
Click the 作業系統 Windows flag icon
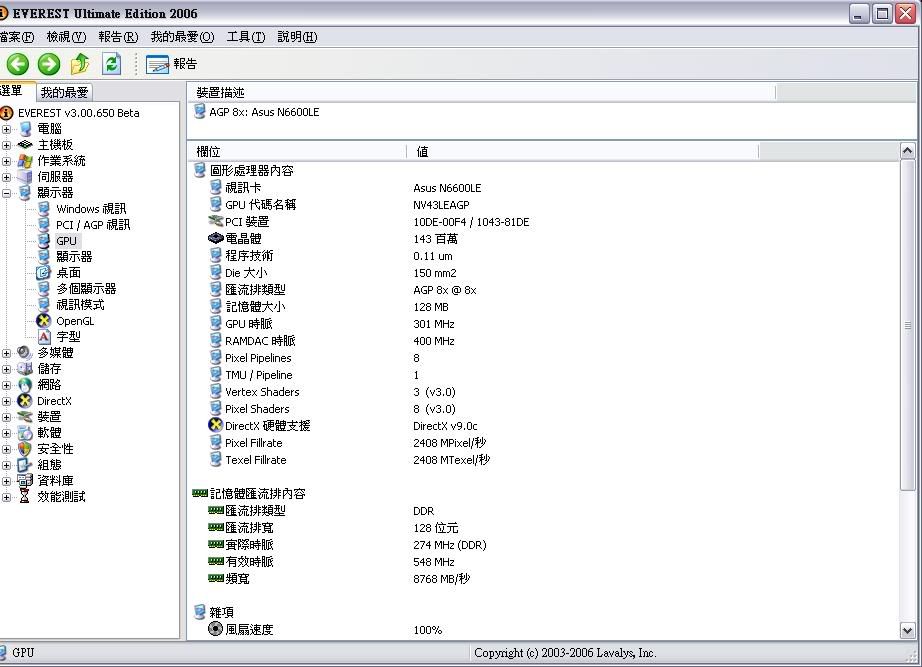25,161
